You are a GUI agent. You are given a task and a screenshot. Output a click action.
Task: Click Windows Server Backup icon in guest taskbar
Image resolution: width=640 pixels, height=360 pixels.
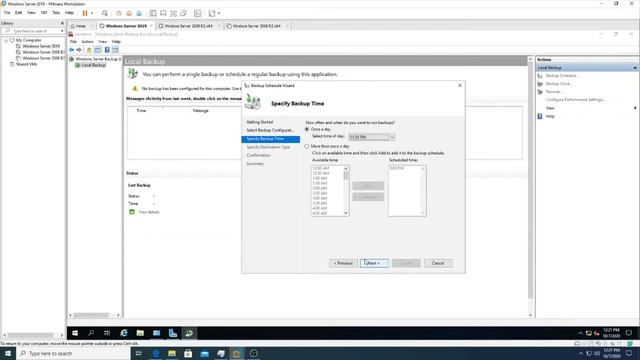(189, 333)
